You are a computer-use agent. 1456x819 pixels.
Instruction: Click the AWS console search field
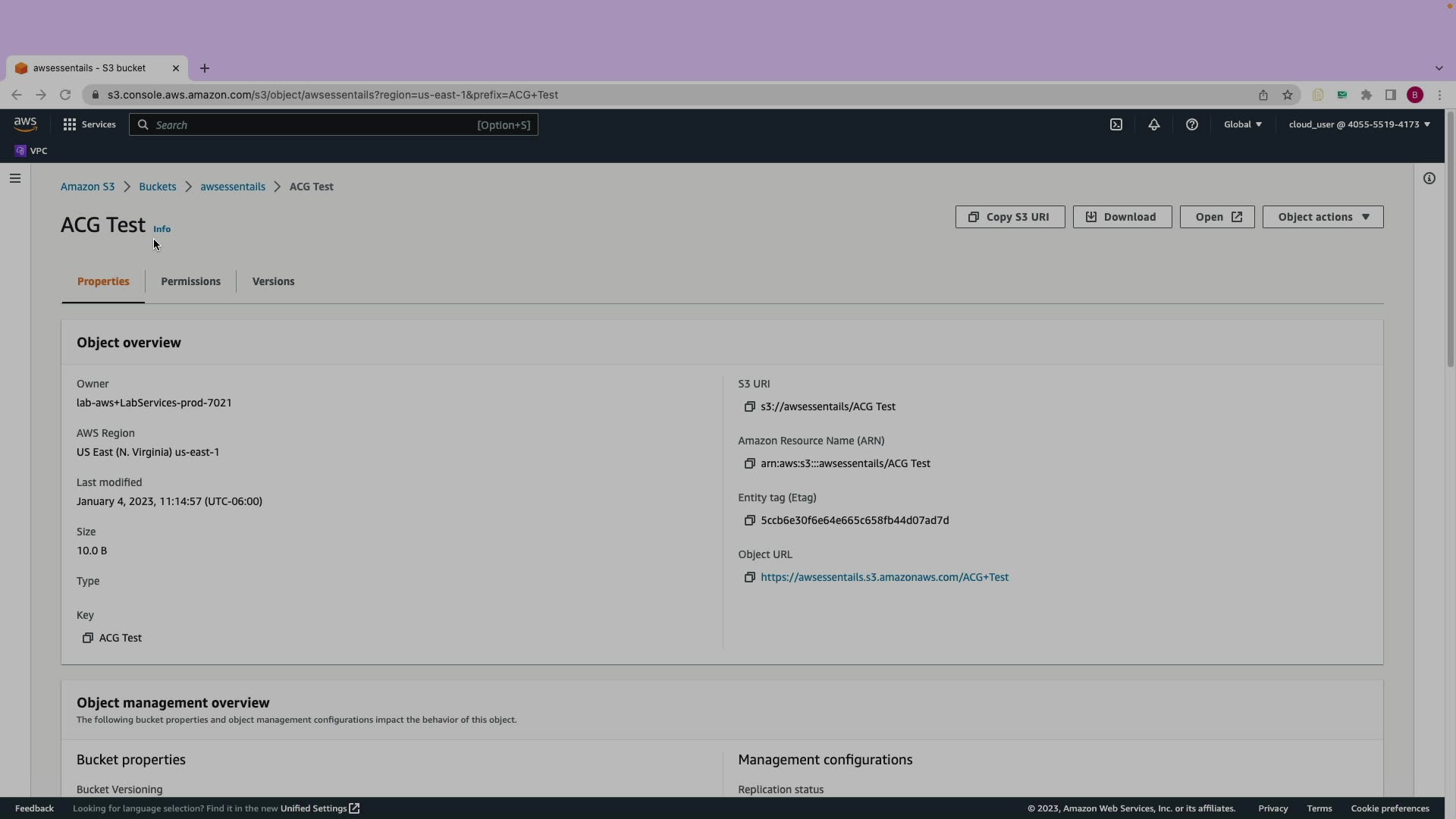pos(334,124)
